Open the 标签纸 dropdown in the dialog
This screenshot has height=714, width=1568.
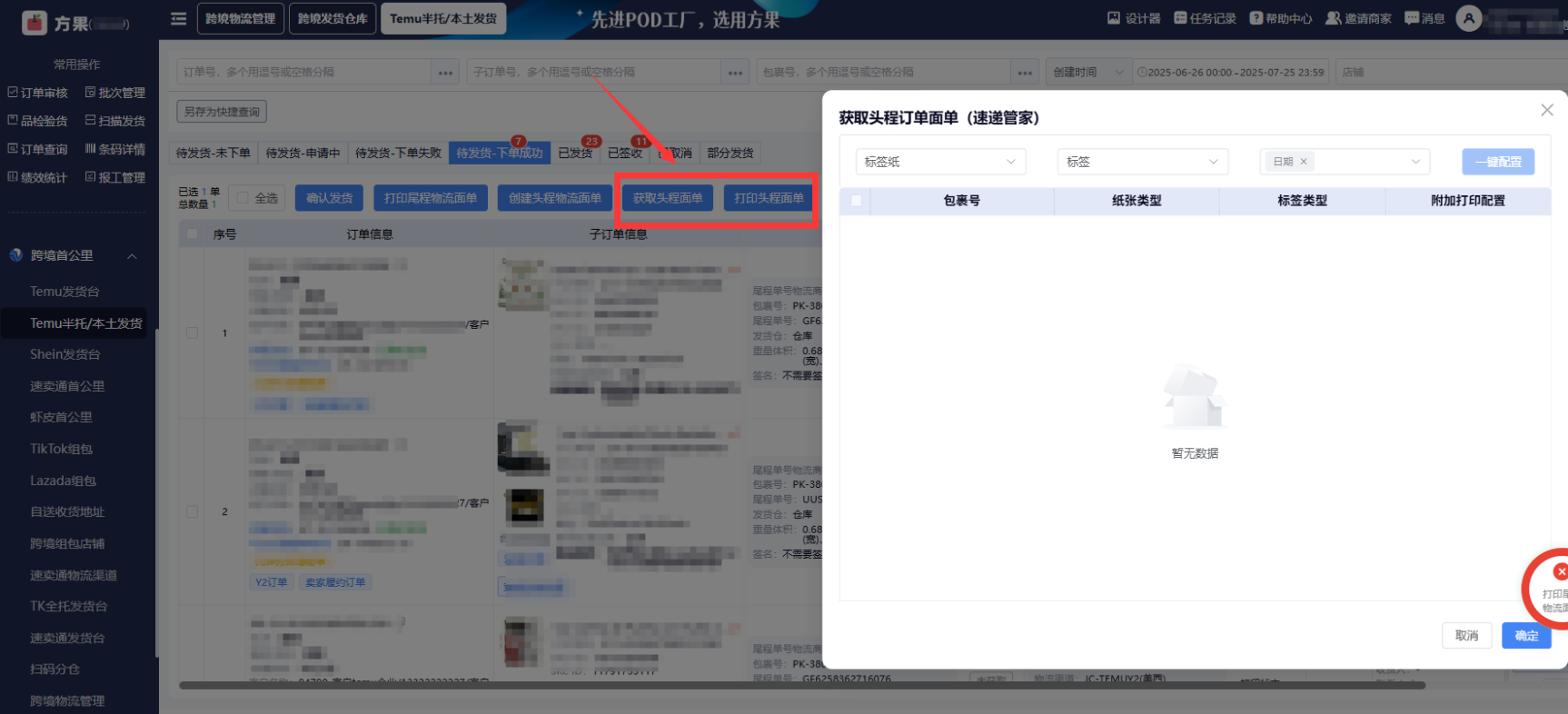coord(941,162)
